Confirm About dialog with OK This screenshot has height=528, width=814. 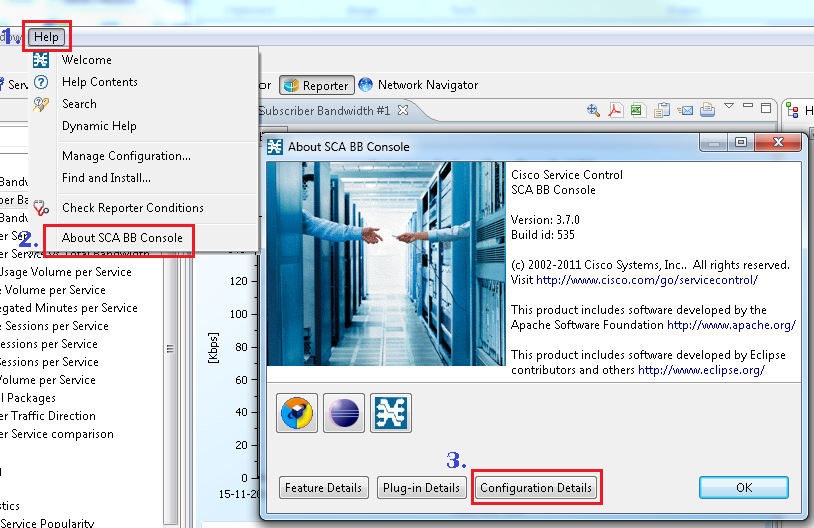coord(743,488)
